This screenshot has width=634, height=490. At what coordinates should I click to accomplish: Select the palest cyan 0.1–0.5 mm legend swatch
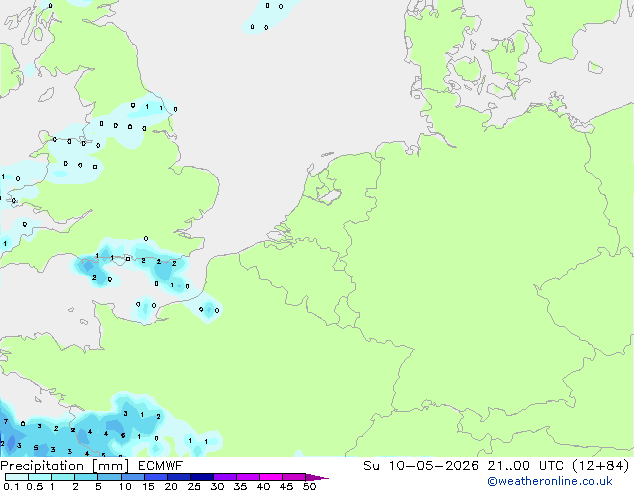point(17,477)
